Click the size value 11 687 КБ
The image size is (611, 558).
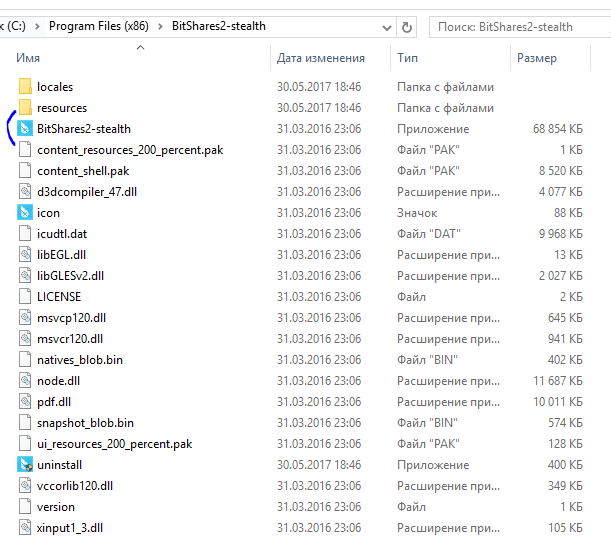click(558, 381)
